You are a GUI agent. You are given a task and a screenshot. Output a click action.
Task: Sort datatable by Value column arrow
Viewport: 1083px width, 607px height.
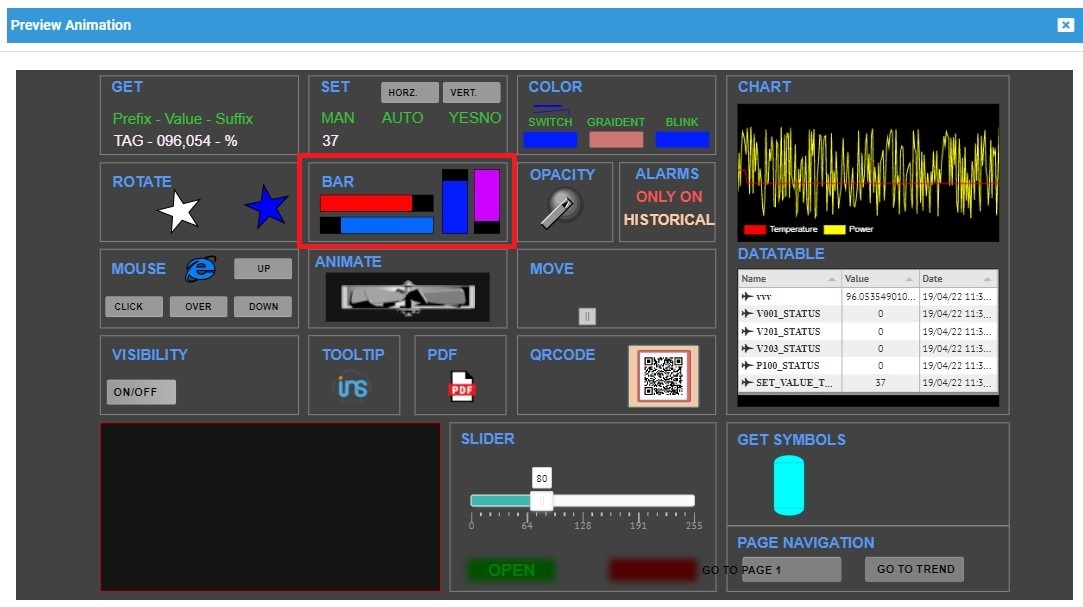[x=910, y=279]
